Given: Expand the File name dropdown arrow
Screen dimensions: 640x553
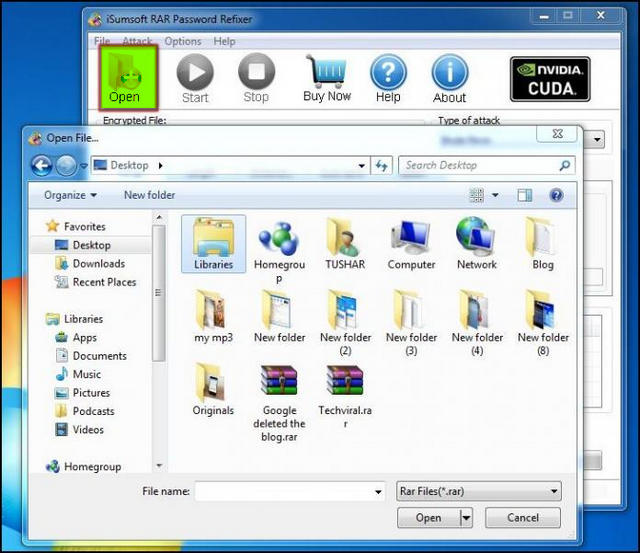Looking at the screenshot, I should (x=378, y=492).
